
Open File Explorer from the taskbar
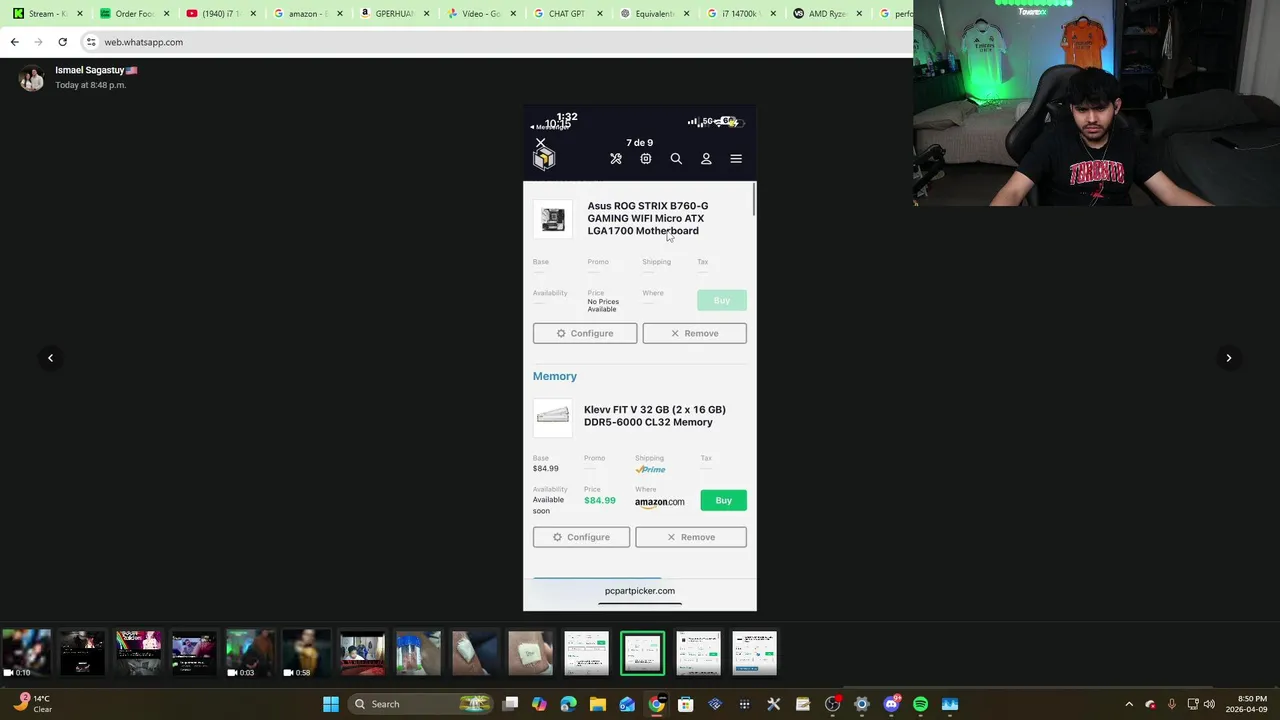[x=597, y=704]
